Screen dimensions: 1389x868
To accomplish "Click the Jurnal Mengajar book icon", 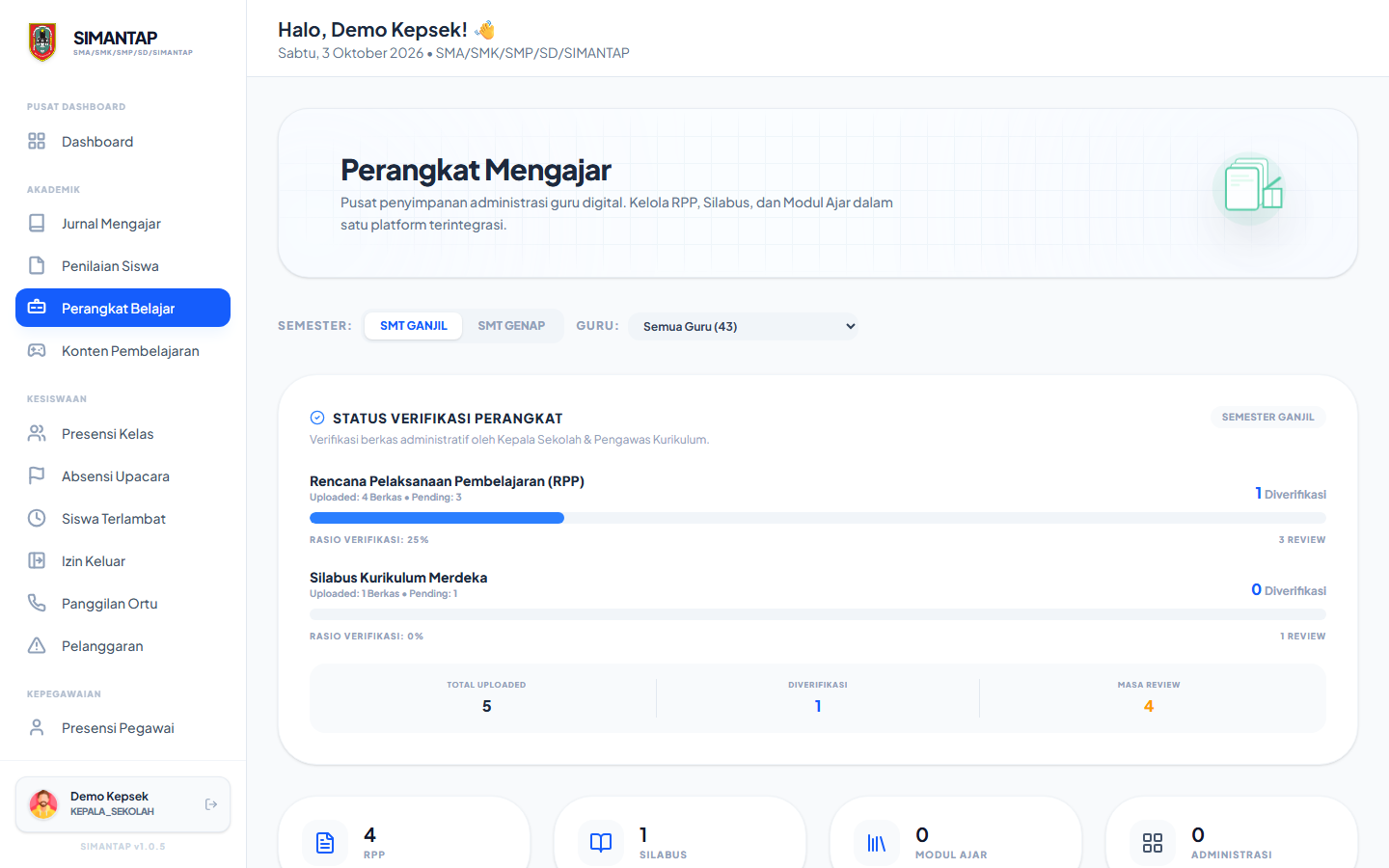I will pos(37,224).
